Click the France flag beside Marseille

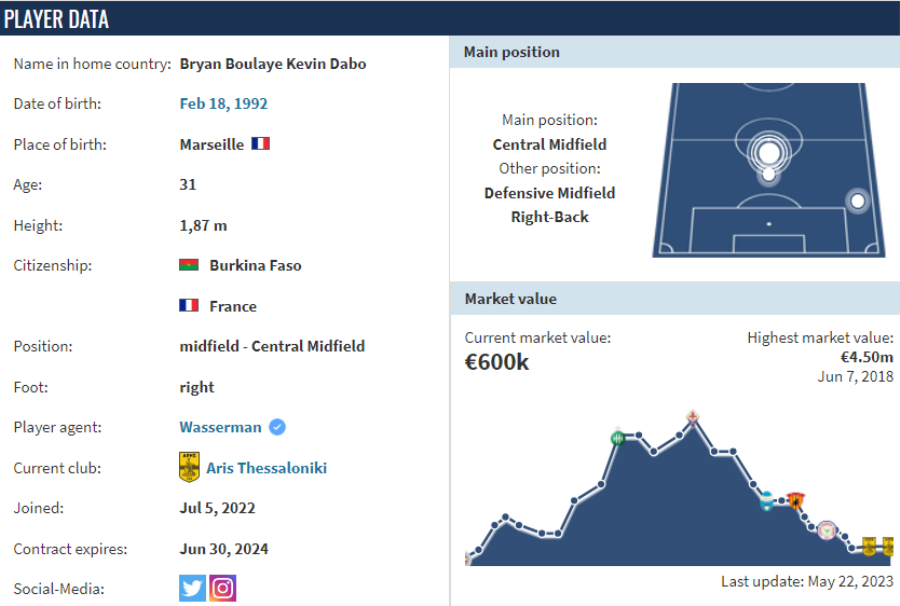point(261,144)
